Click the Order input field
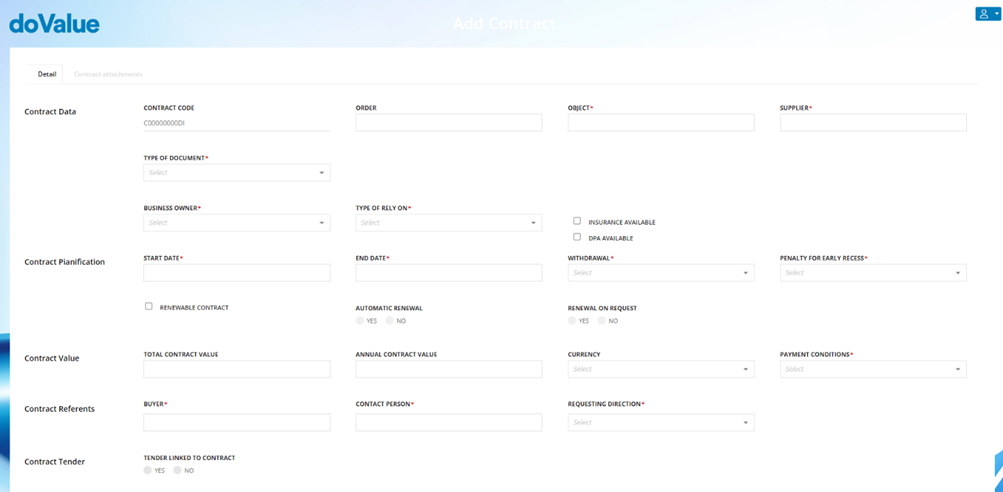 [449, 123]
